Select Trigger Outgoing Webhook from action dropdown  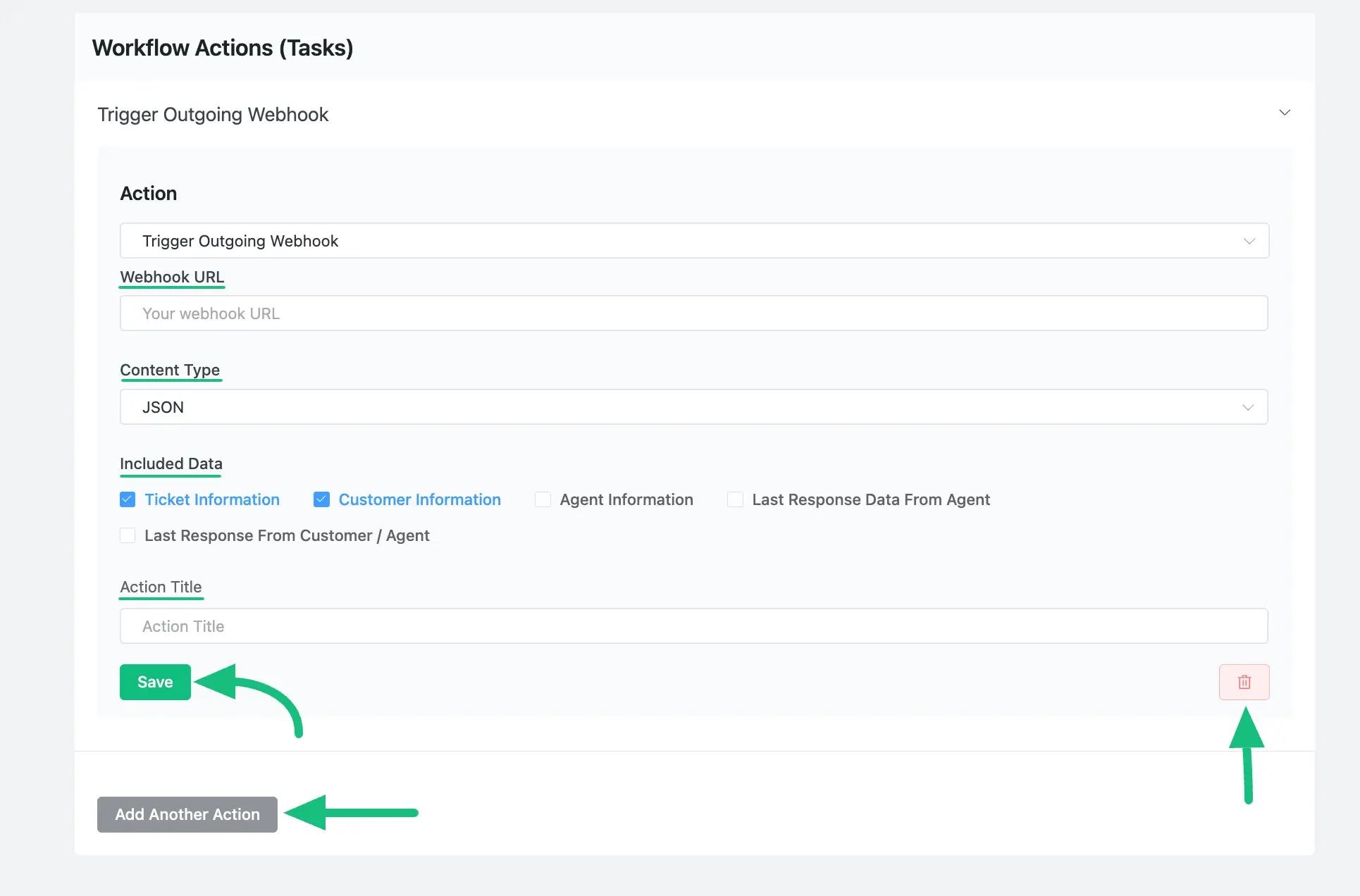click(x=693, y=241)
